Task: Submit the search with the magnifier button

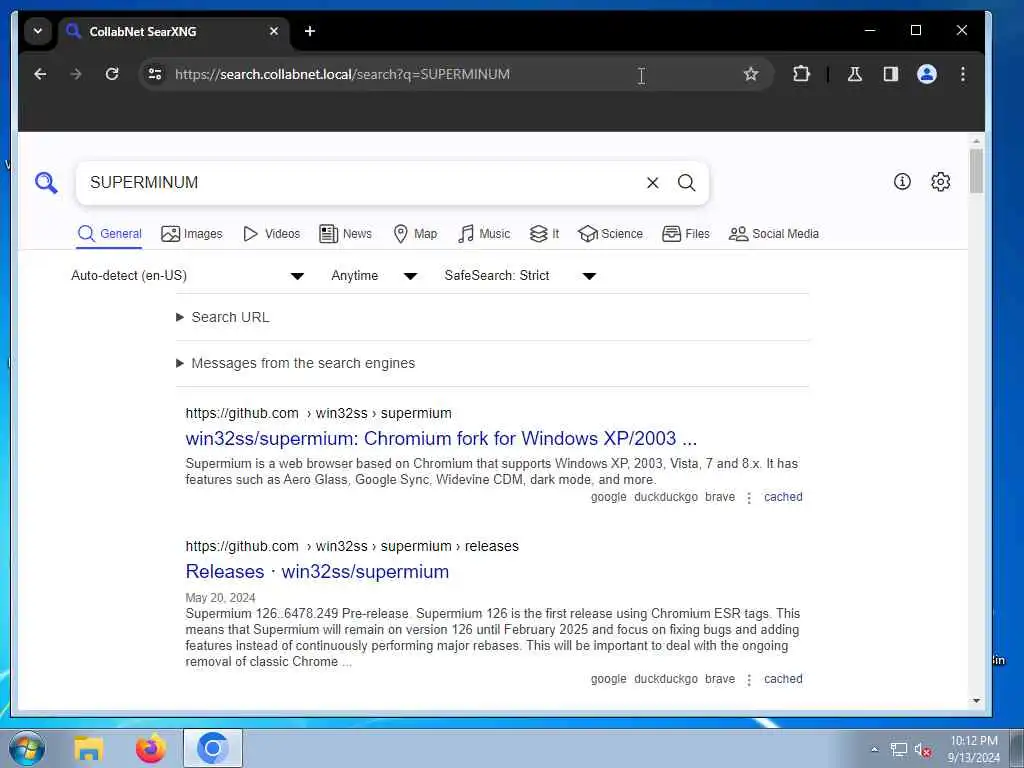Action: click(686, 183)
